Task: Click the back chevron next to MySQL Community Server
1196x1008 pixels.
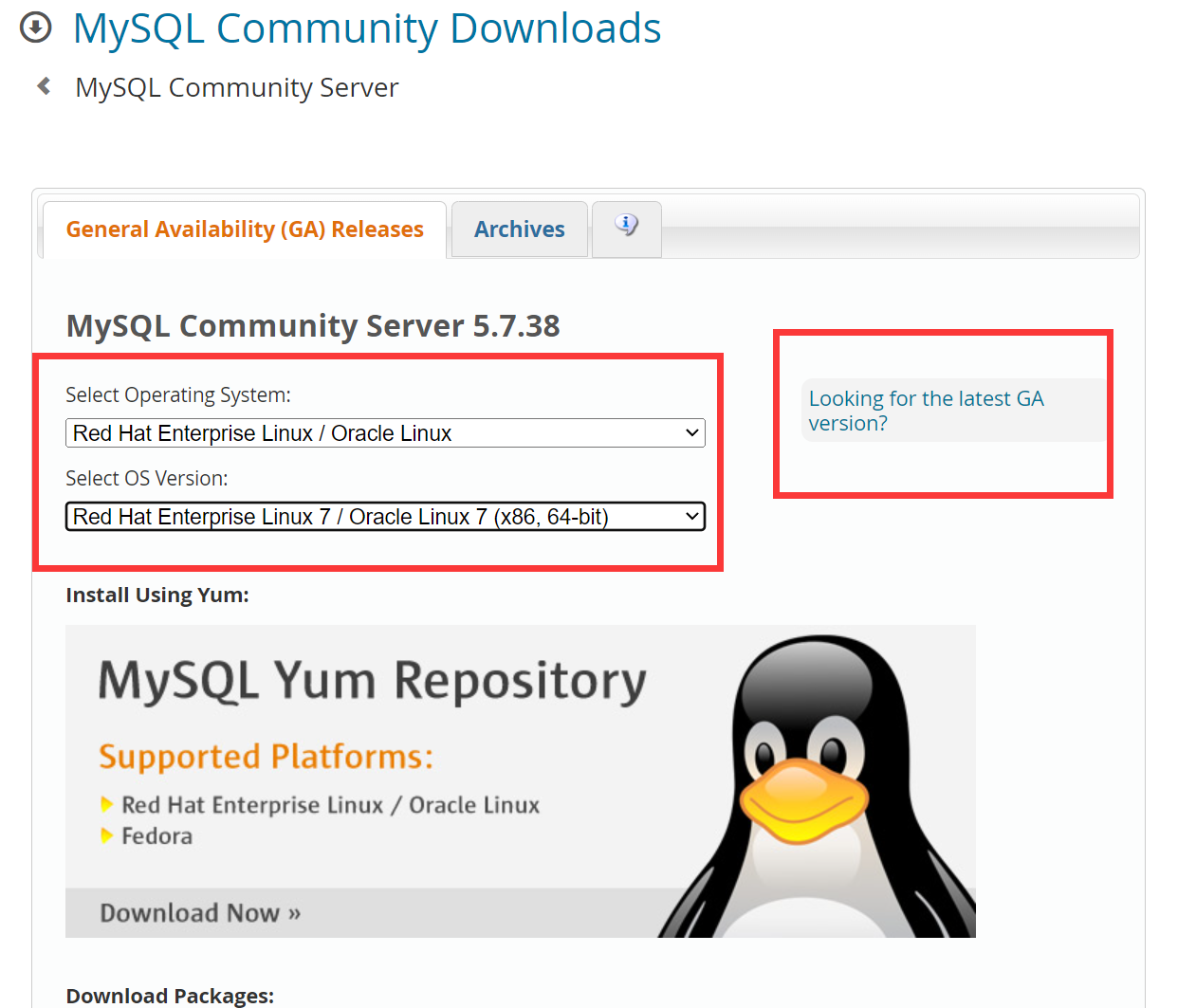Action: (43, 84)
